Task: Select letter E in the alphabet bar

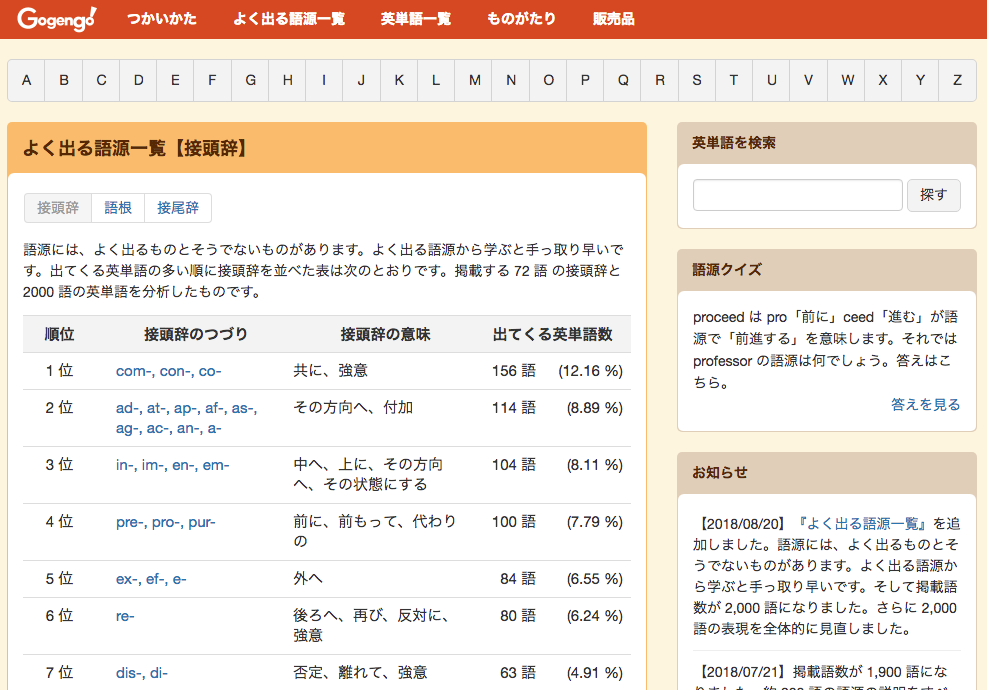Action: [175, 81]
